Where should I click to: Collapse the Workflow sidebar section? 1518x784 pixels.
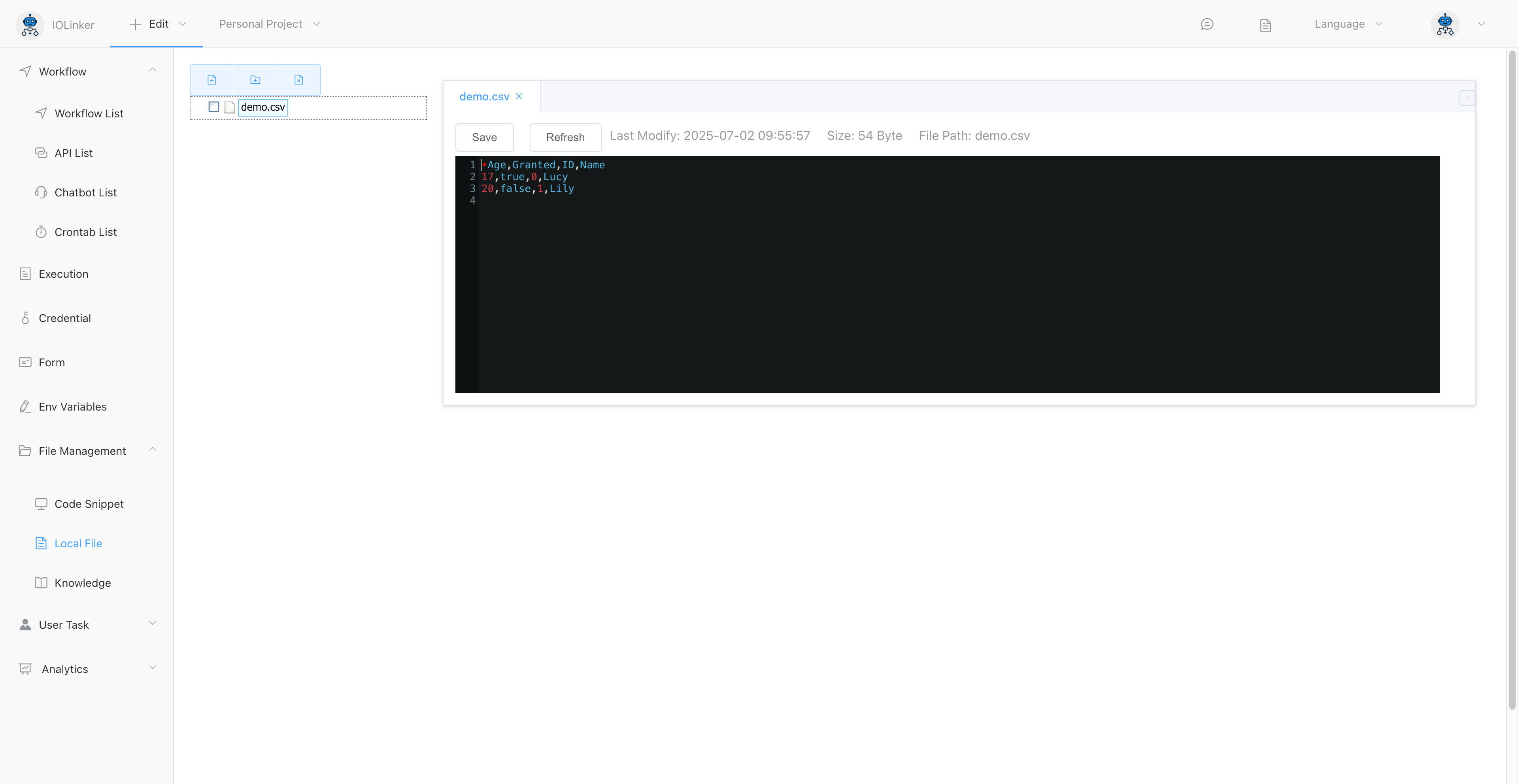(152, 70)
